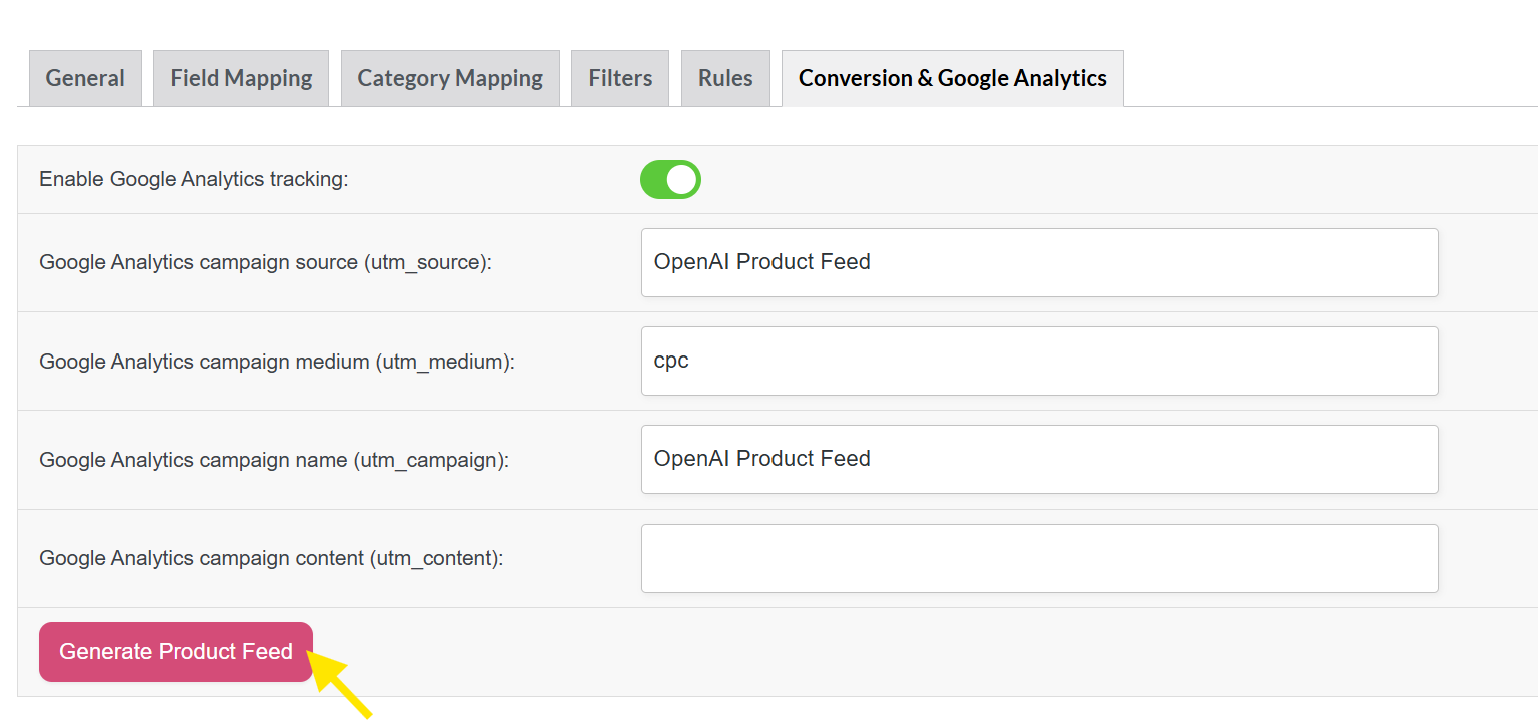Screen dimensions: 1538x720
Task: Switch to the Field Mapping tab
Action: pos(241,78)
